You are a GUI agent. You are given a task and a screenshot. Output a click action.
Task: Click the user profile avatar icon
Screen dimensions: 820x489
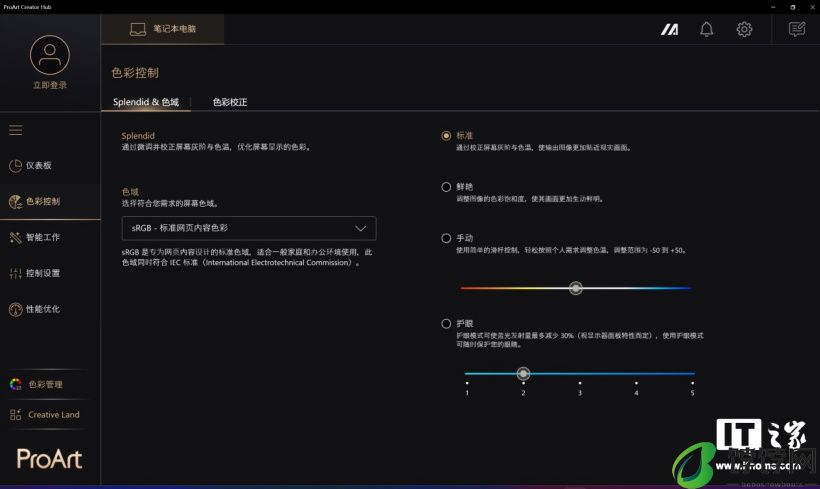coord(50,55)
